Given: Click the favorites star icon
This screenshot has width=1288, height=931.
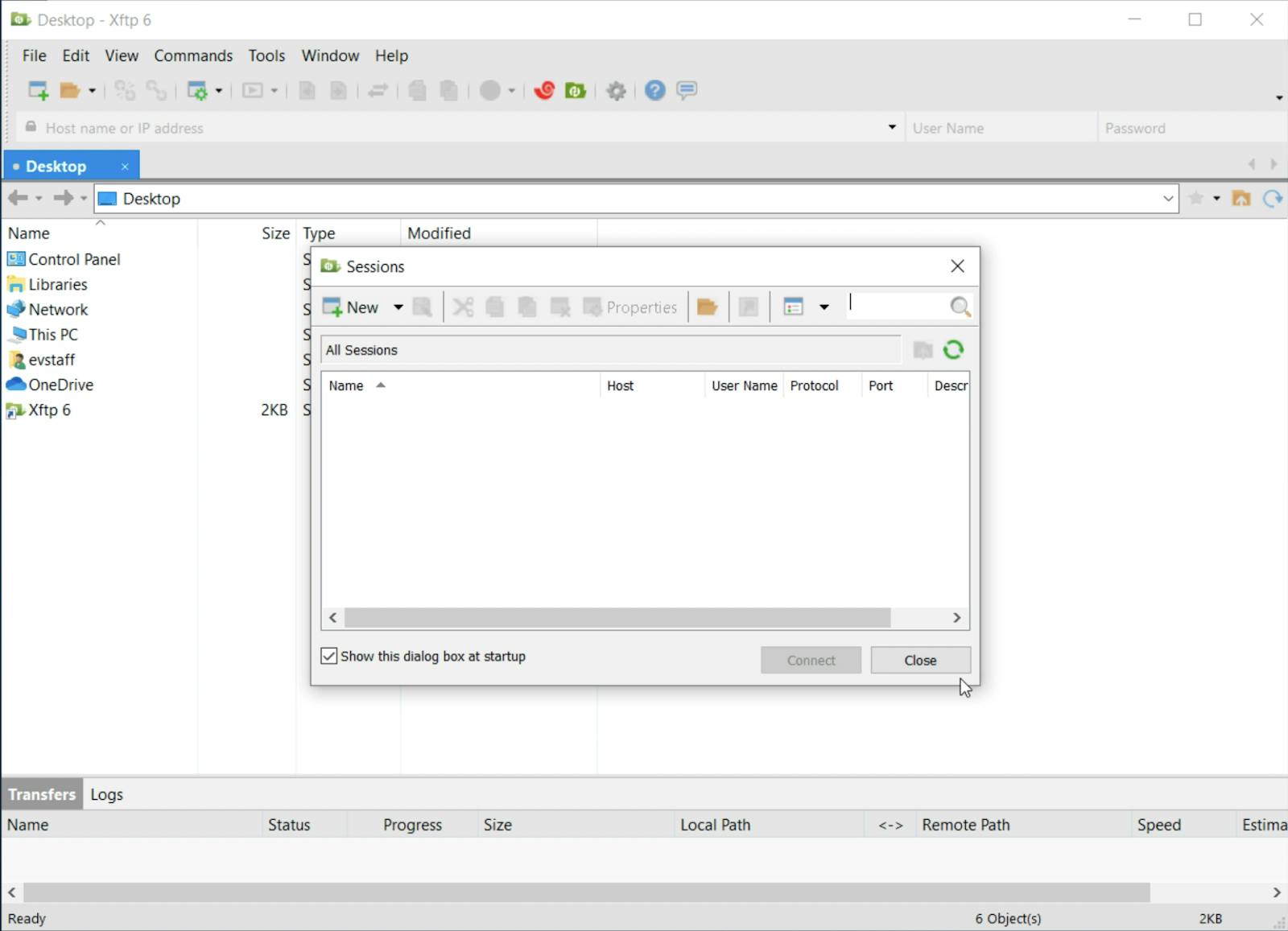Looking at the screenshot, I should [1196, 198].
